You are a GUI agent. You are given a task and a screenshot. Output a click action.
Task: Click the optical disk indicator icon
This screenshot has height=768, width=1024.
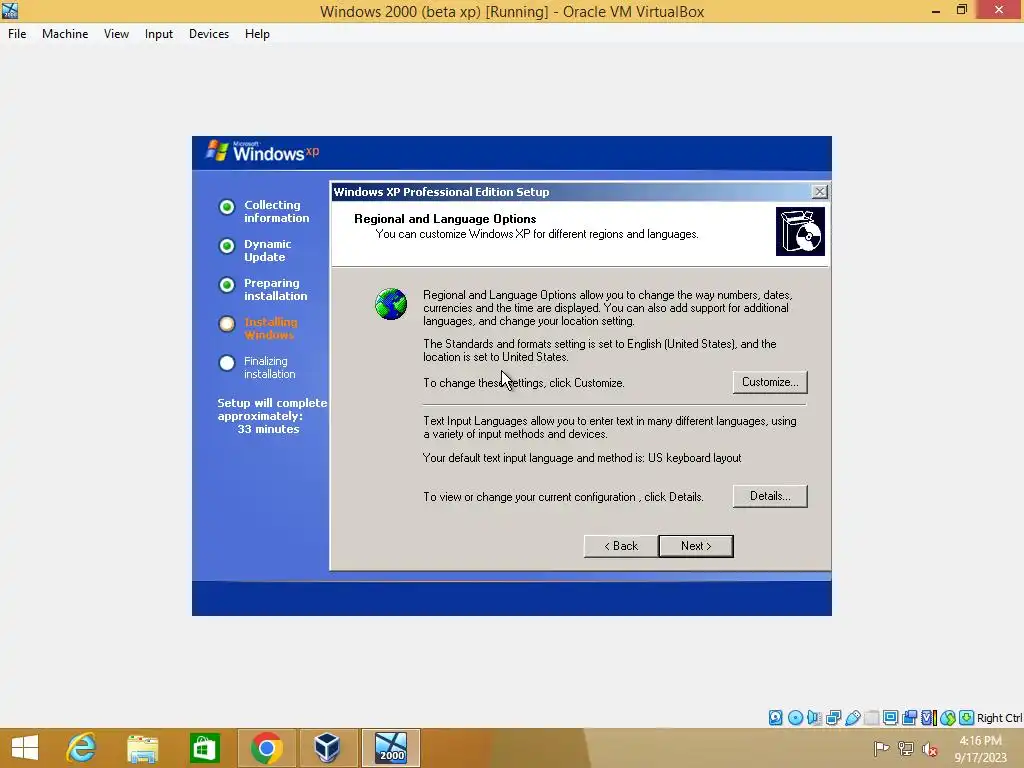[795, 718]
